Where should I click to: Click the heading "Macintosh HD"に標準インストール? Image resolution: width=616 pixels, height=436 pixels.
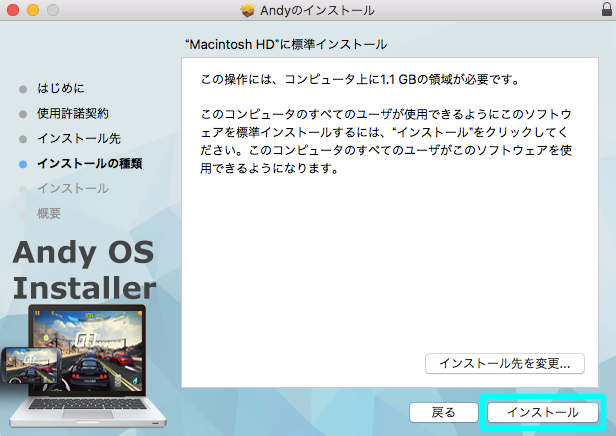(x=286, y=44)
